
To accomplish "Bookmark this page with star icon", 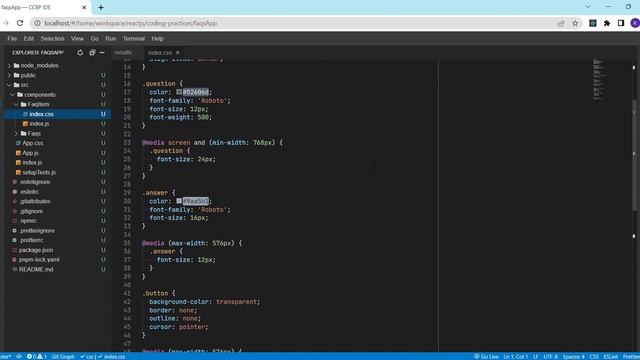I will point(575,23).
